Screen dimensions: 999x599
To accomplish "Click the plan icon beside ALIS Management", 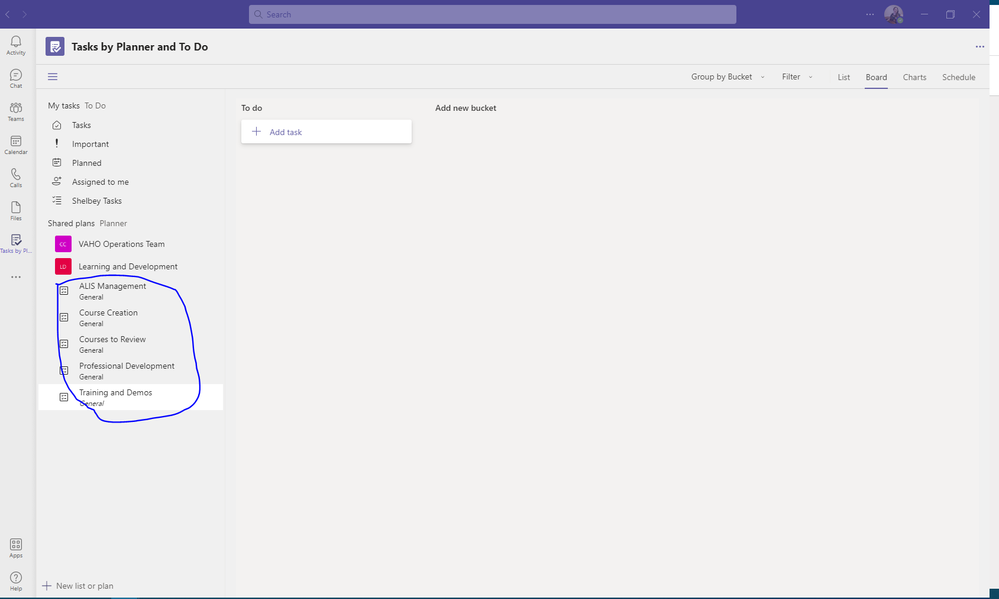I will tap(64, 291).
